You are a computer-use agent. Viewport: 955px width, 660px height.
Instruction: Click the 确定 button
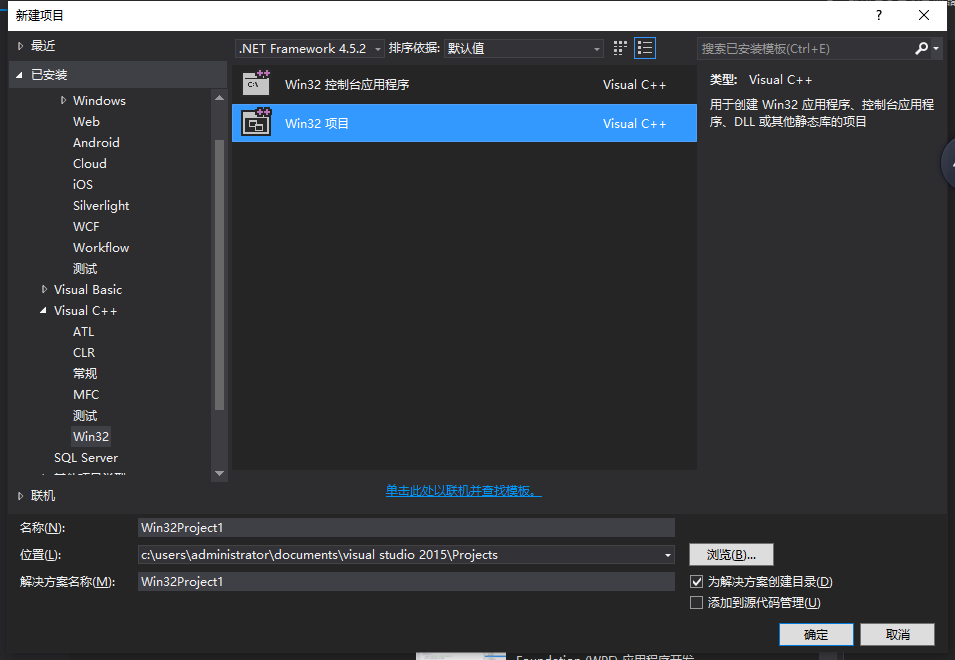[816, 634]
